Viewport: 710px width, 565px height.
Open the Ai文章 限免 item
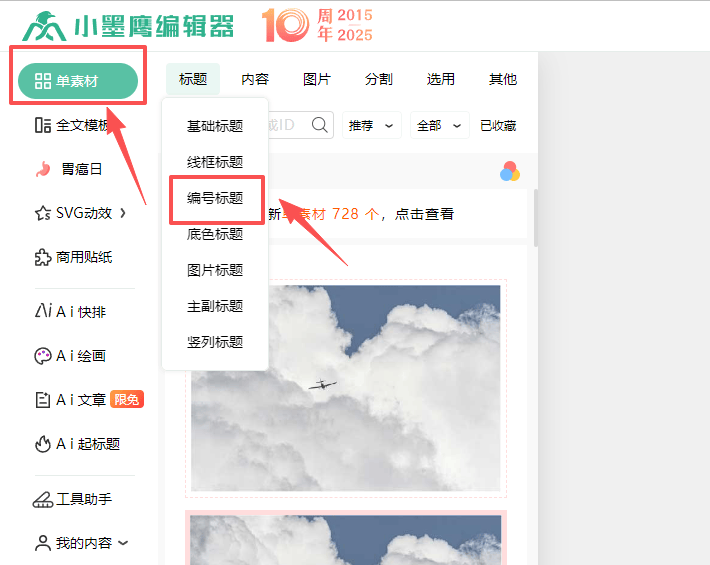(x=88, y=400)
